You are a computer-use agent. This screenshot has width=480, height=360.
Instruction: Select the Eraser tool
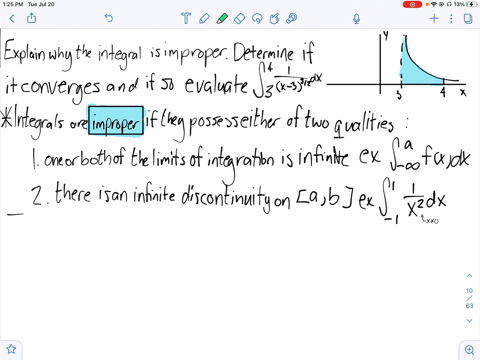pos(240,18)
